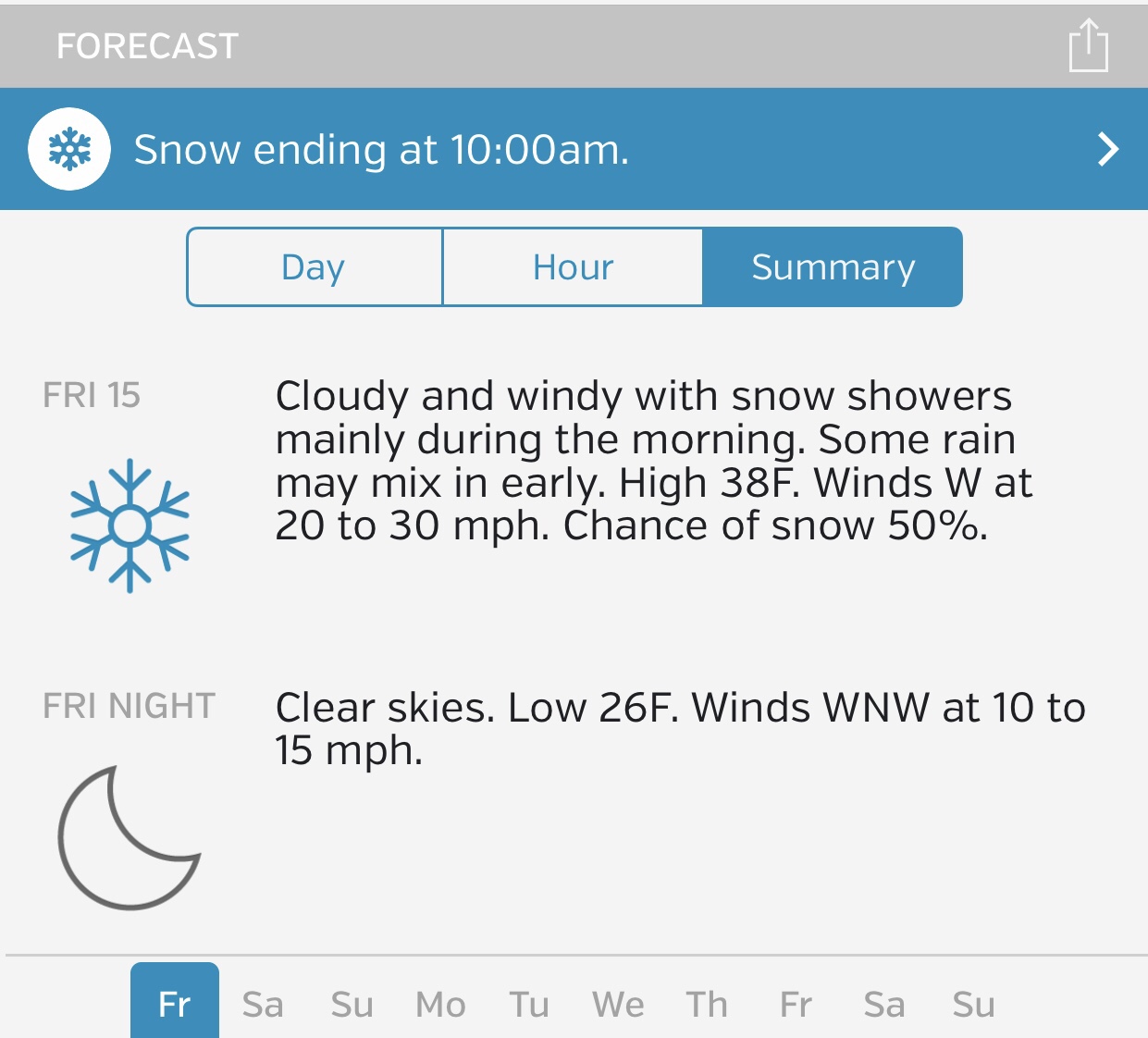Switch to the Day forecast view

[x=315, y=267]
